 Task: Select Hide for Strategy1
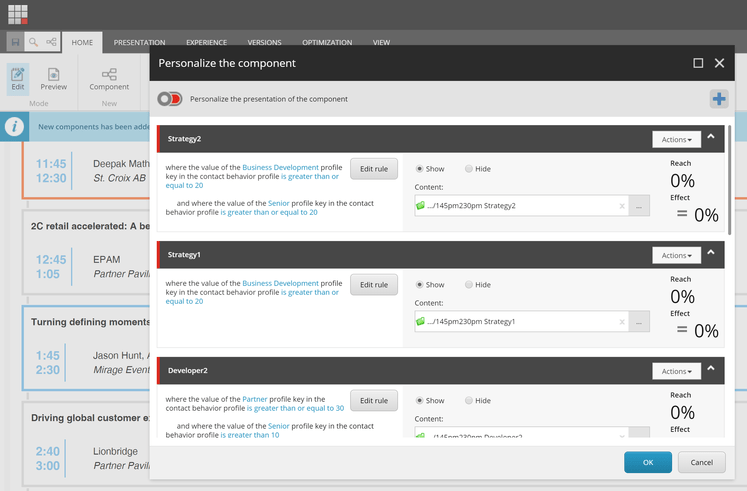469,284
